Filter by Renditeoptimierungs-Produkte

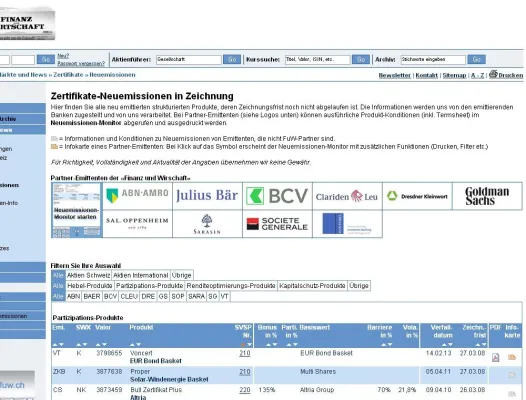(231, 286)
